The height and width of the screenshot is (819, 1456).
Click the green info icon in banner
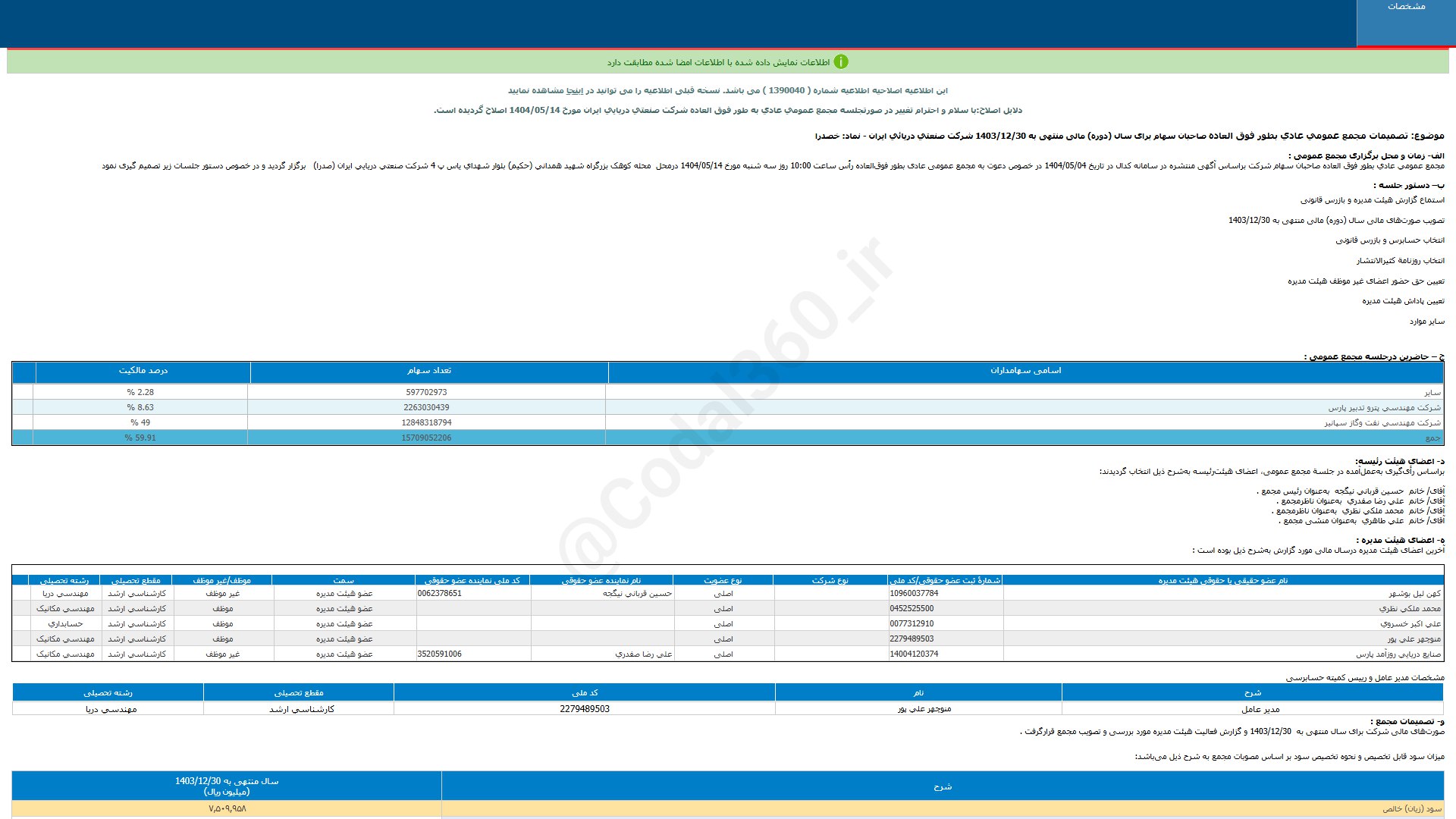841,61
